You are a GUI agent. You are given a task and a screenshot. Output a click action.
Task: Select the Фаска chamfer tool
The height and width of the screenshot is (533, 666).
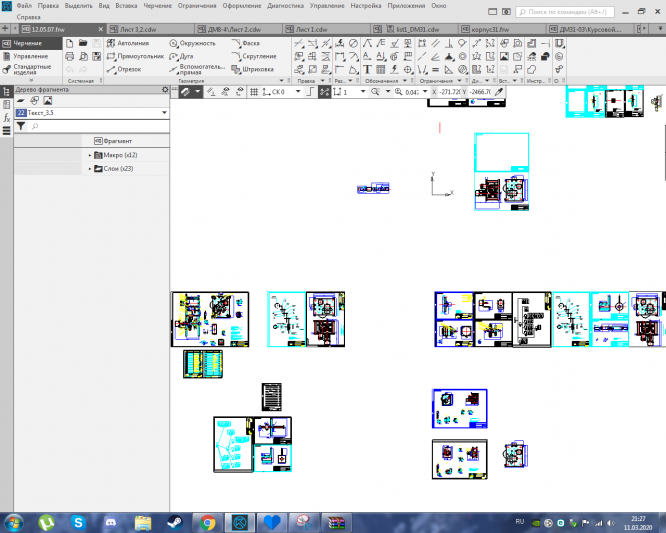pyautogui.click(x=246, y=43)
